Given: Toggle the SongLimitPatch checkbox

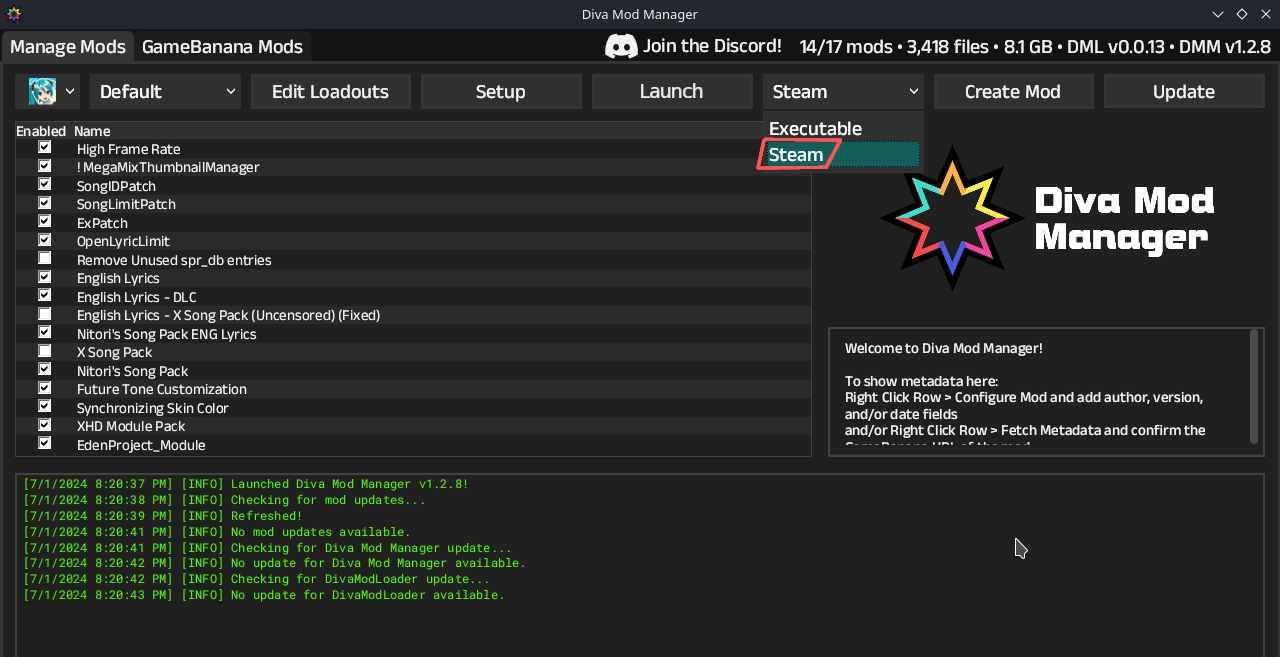Looking at the screenshot, I should 45,202.
